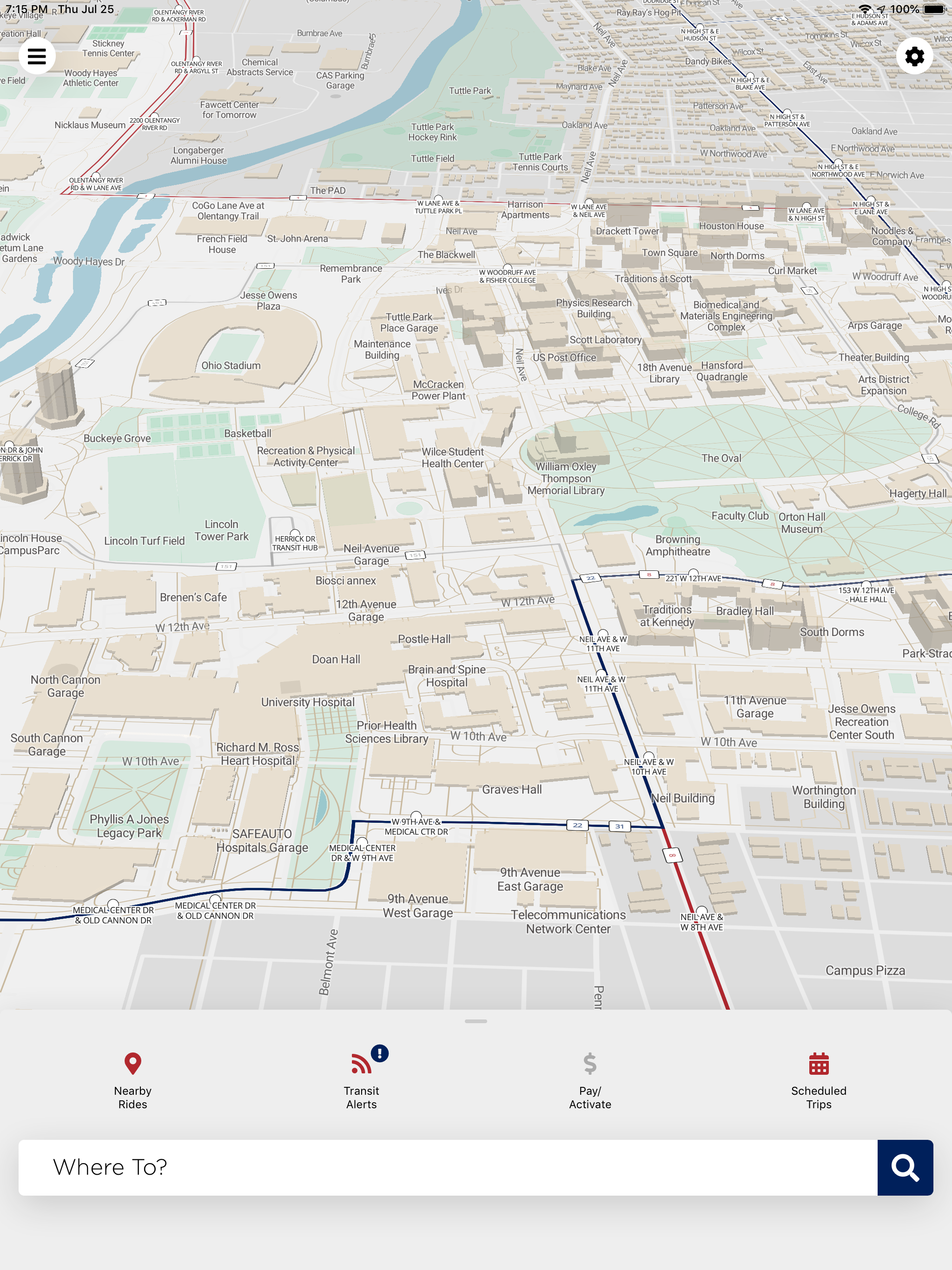Tap the Ohio Stadium map label
The height and width of the screenshot is (1270, 952).
pyautogui.click(x=231, y=366)
